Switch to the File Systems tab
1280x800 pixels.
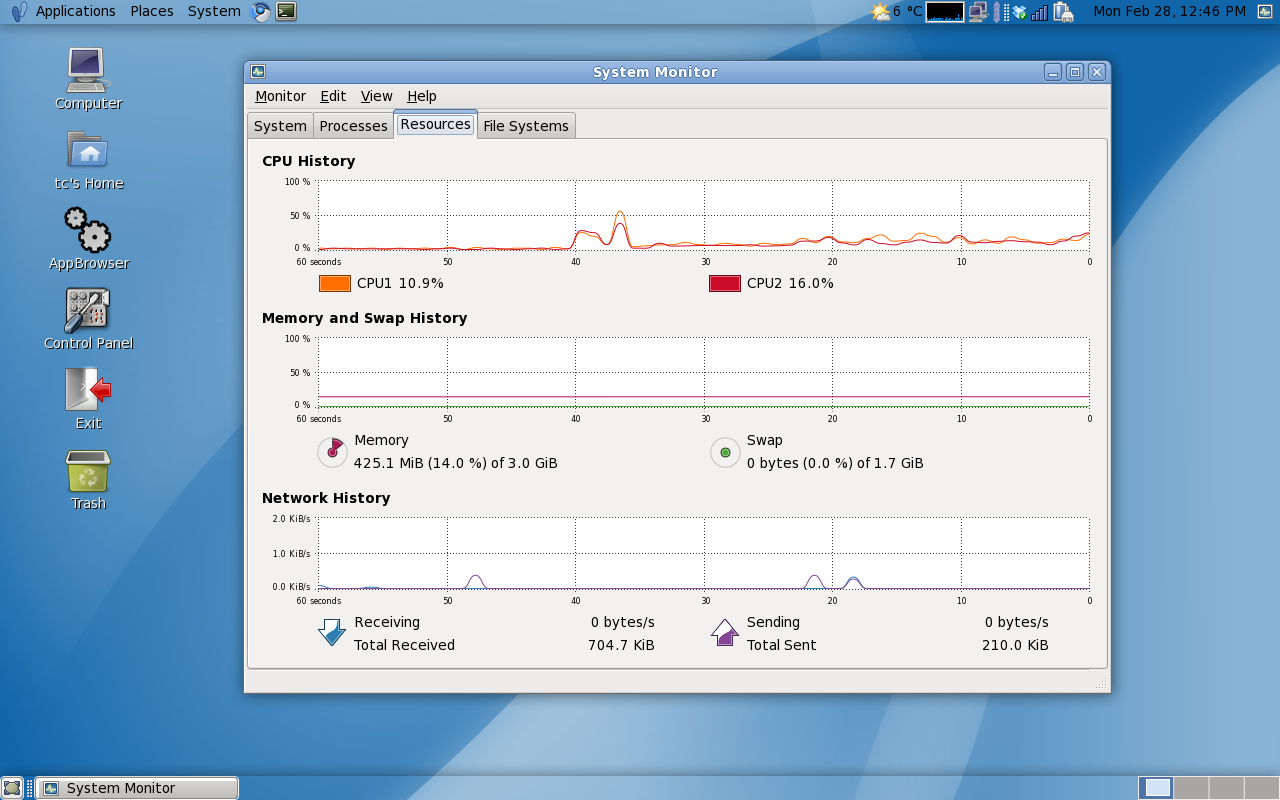pos(525,126)
